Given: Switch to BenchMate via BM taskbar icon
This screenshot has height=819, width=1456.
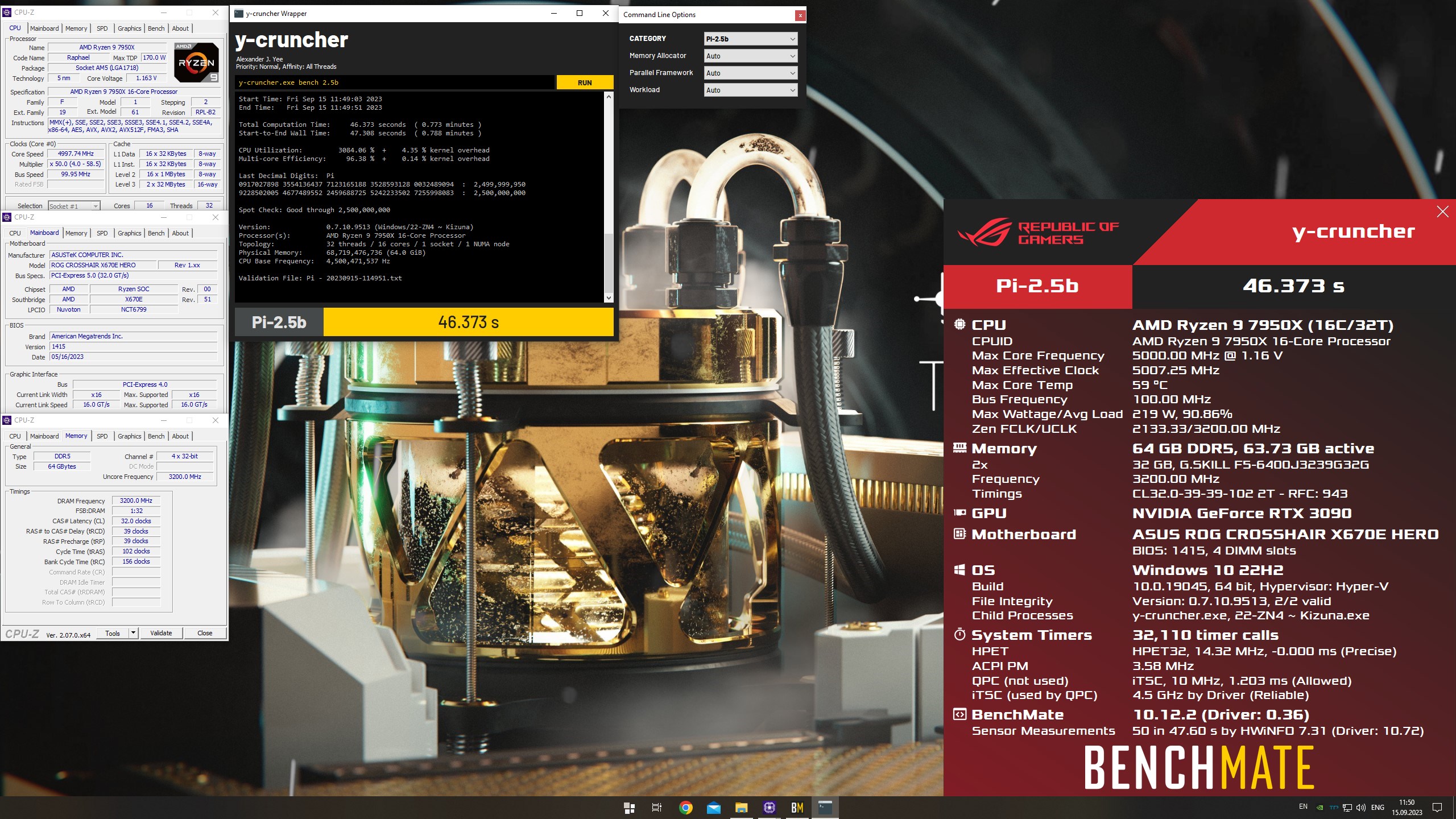Looking at the screenshot, I should [797, 808].
